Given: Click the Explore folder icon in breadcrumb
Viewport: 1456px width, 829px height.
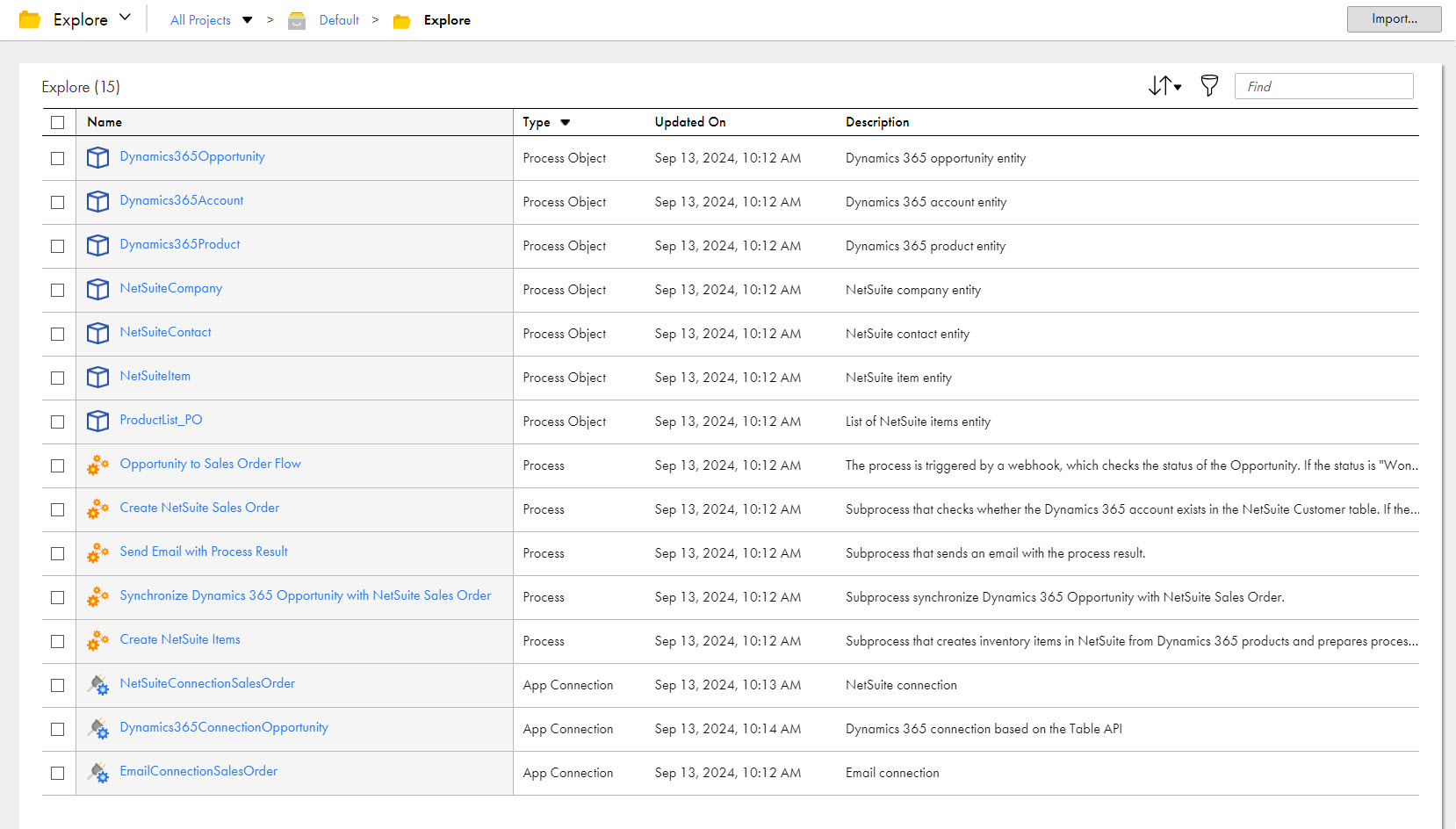Looking at the screenshot, I should (x=401, y=21).
